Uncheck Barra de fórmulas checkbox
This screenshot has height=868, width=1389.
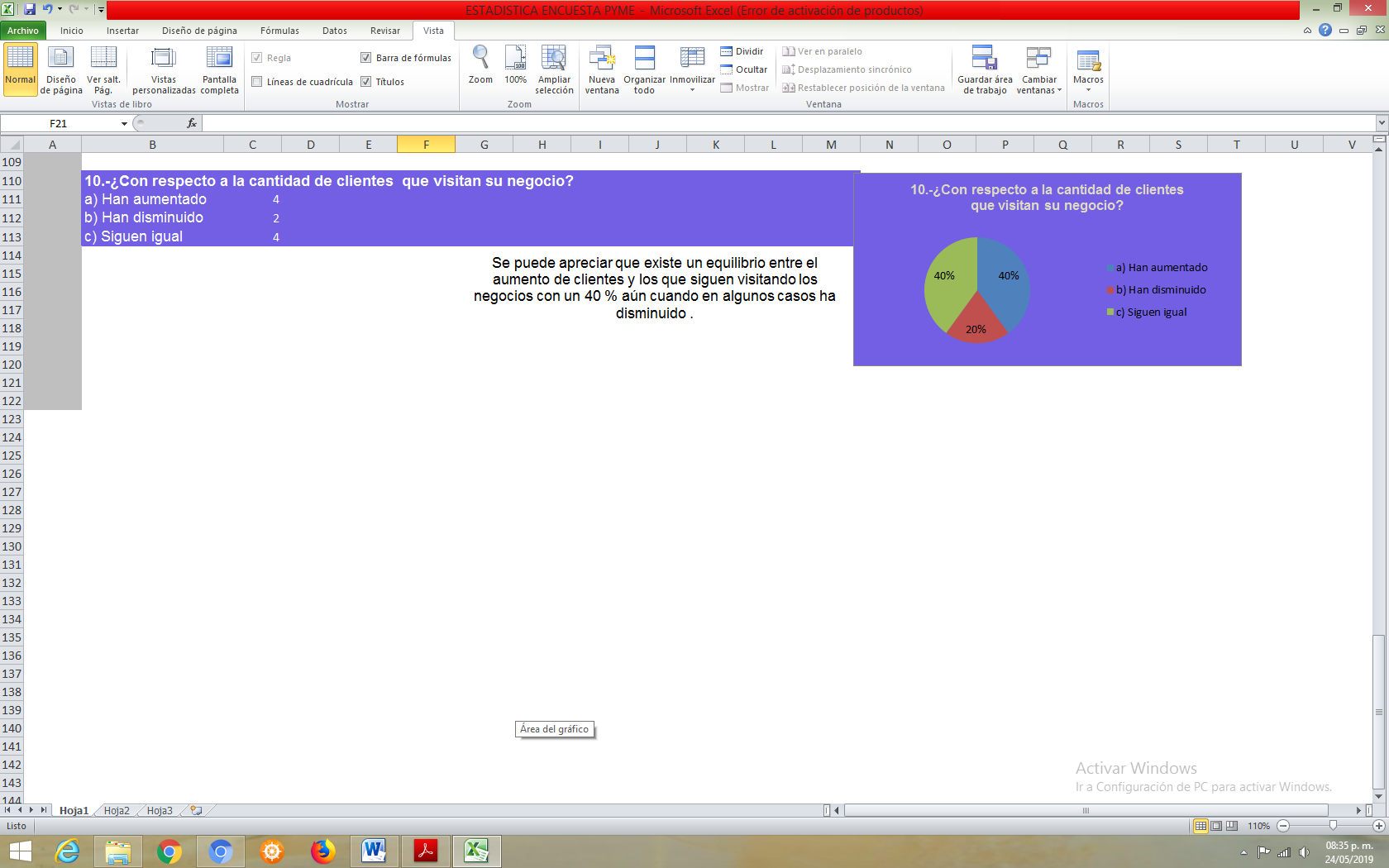[365, 58]
